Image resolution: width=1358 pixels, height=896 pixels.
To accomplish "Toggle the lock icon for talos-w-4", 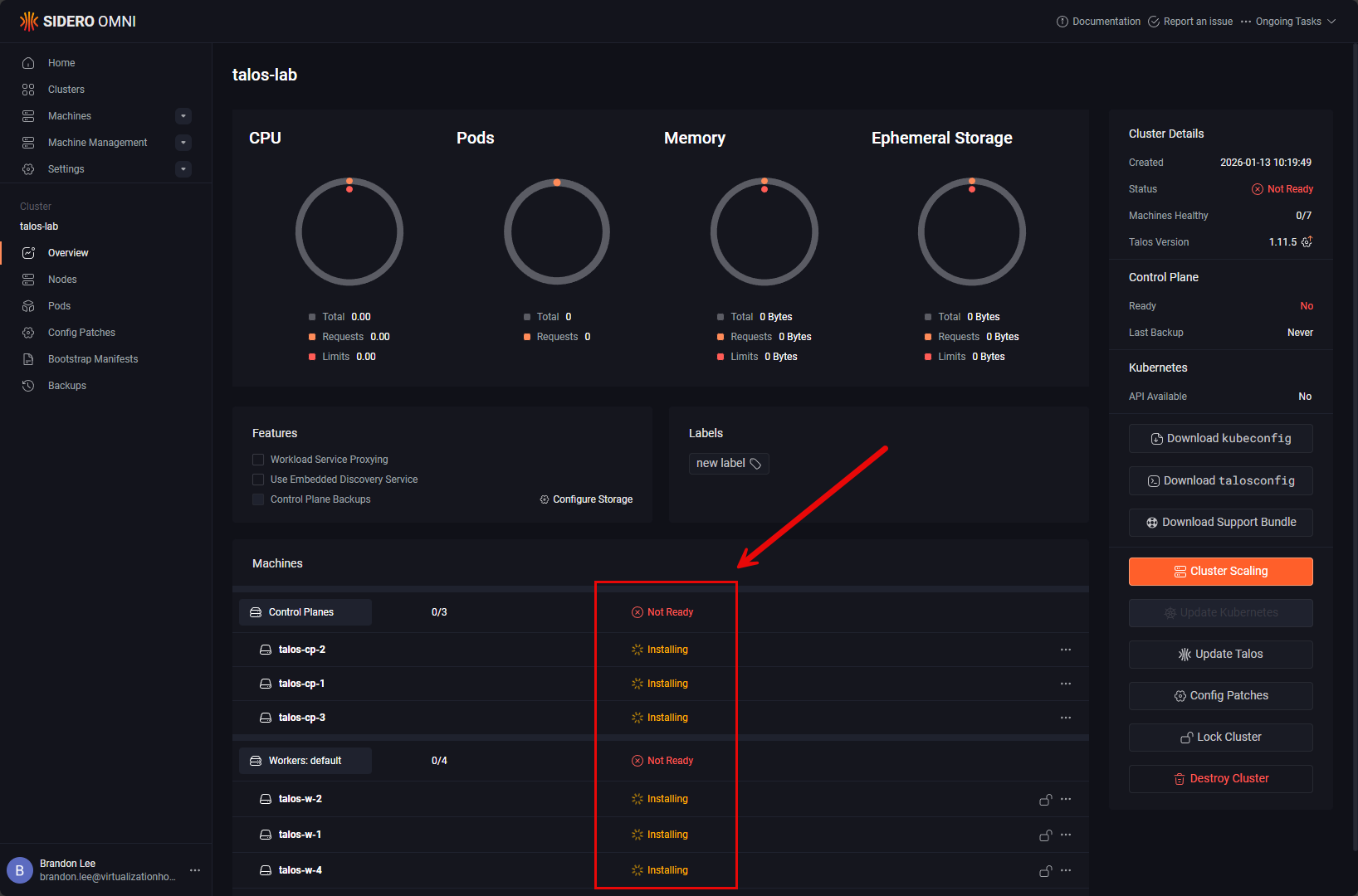I will coord(1046,871).
